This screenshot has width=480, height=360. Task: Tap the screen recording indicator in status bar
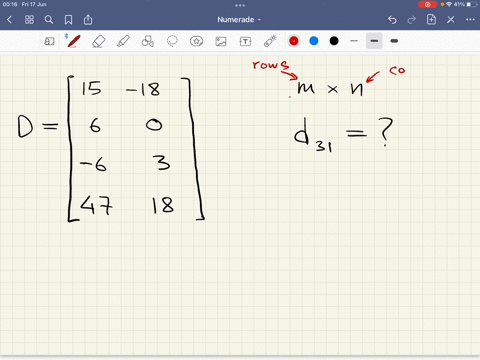(427, 4)
